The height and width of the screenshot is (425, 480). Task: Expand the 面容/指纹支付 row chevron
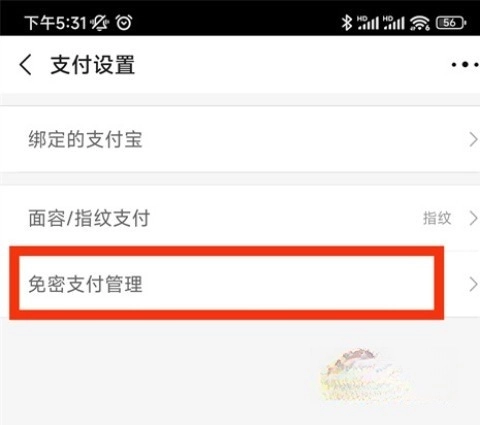(473, 219)
